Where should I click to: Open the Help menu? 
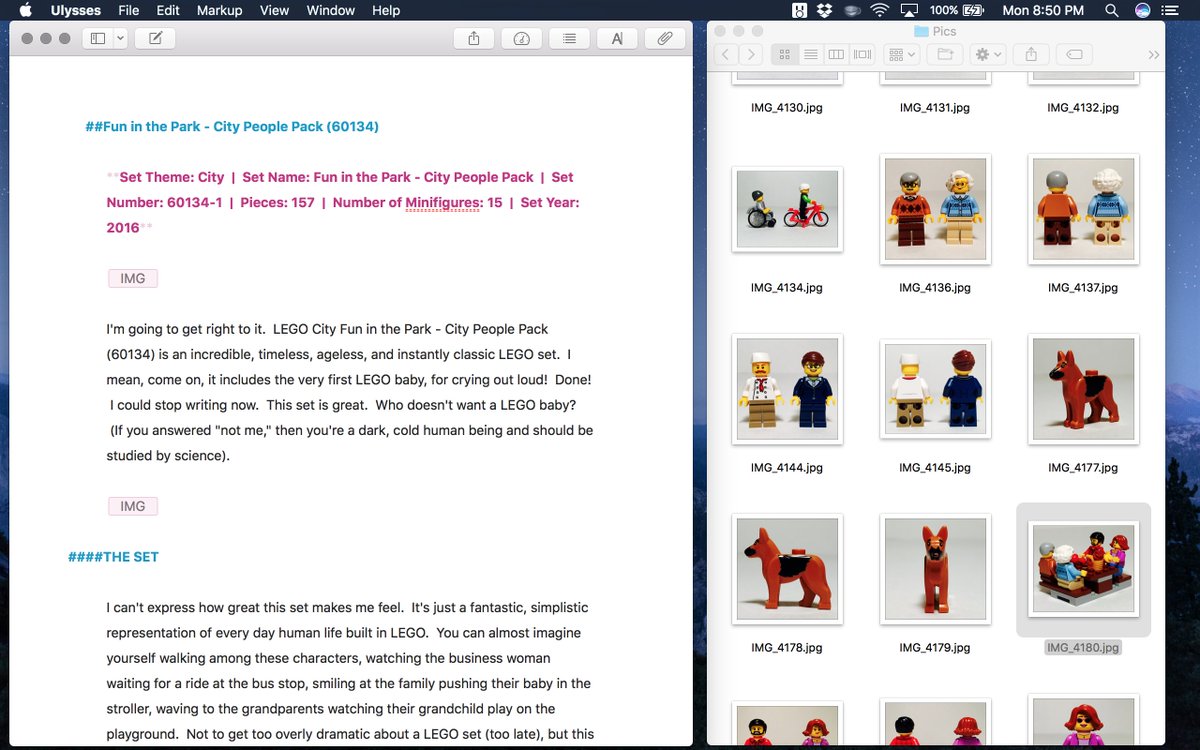(x=386, y=11)
